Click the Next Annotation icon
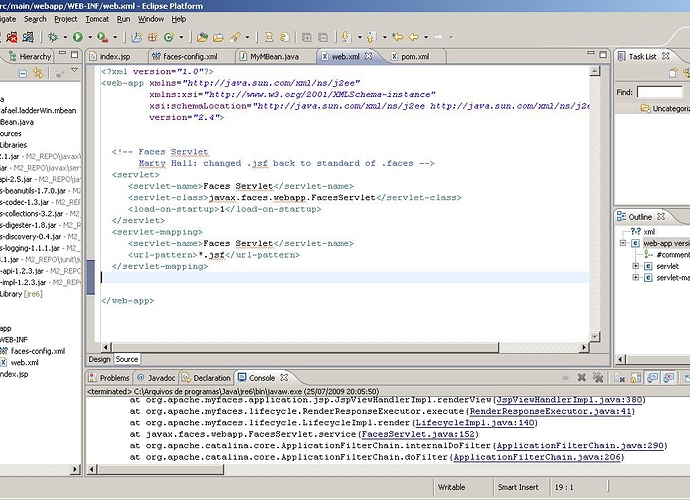 coord(346,37)
